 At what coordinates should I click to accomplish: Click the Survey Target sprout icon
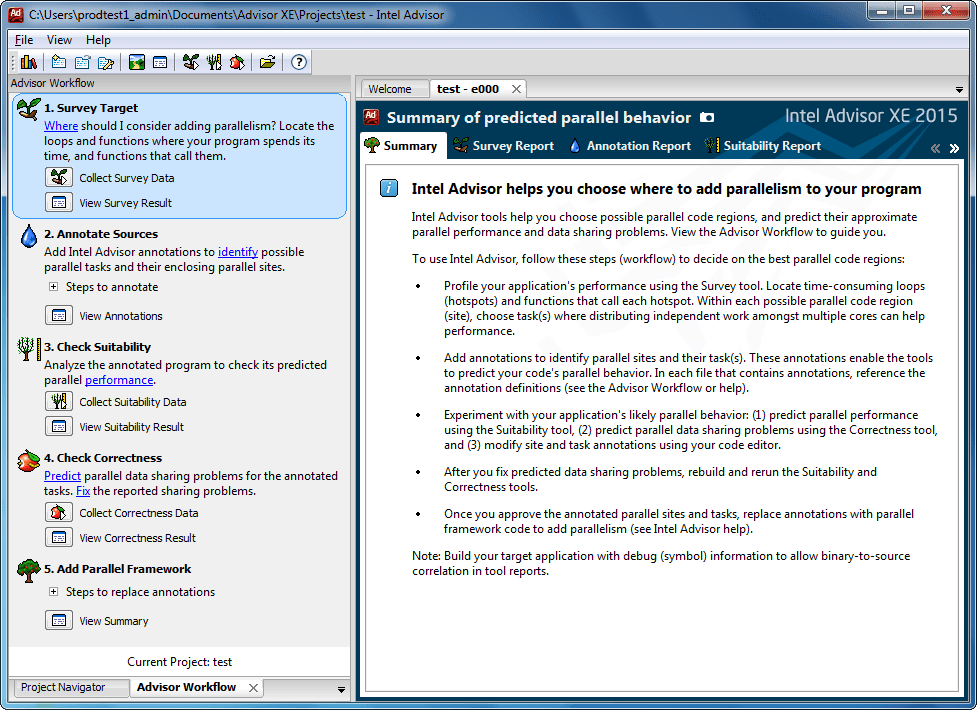click(29, 109)
